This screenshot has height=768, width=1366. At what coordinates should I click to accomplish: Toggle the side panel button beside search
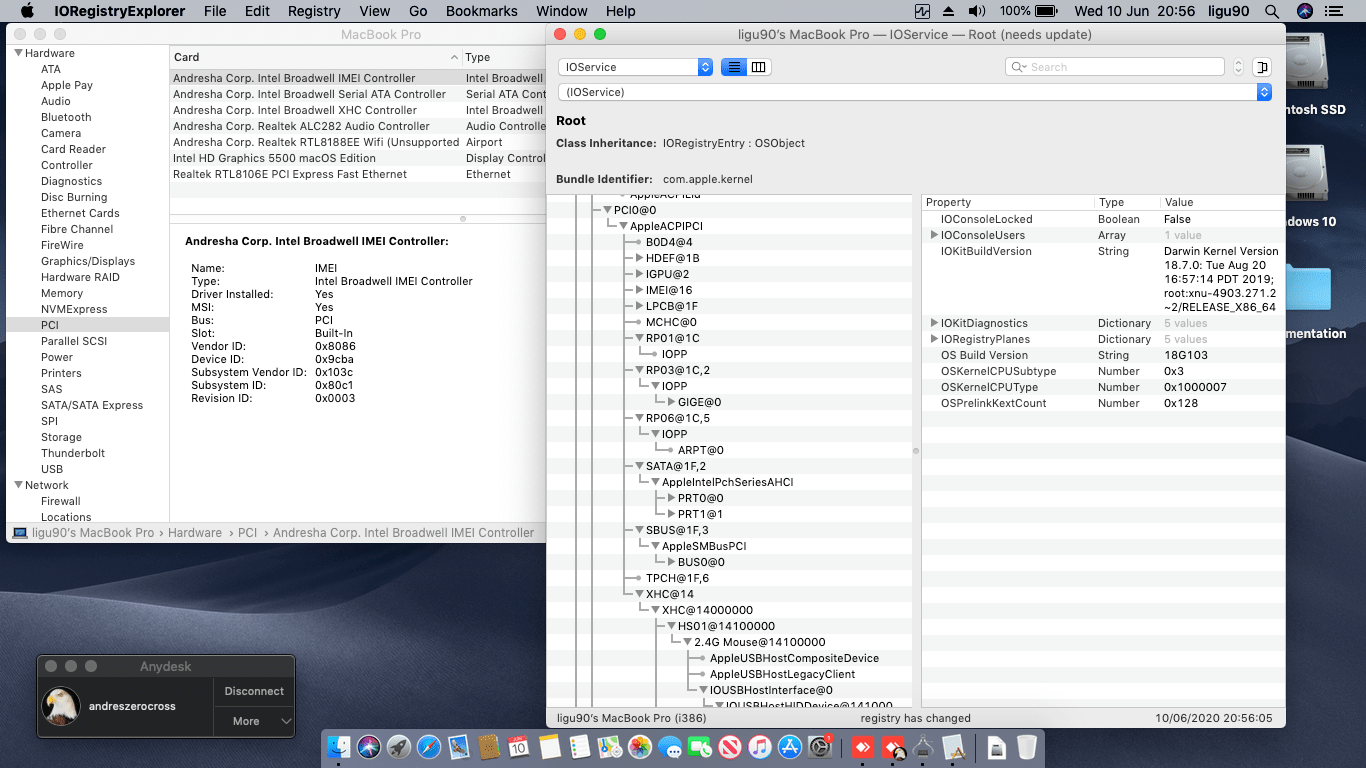point(1262,67)
